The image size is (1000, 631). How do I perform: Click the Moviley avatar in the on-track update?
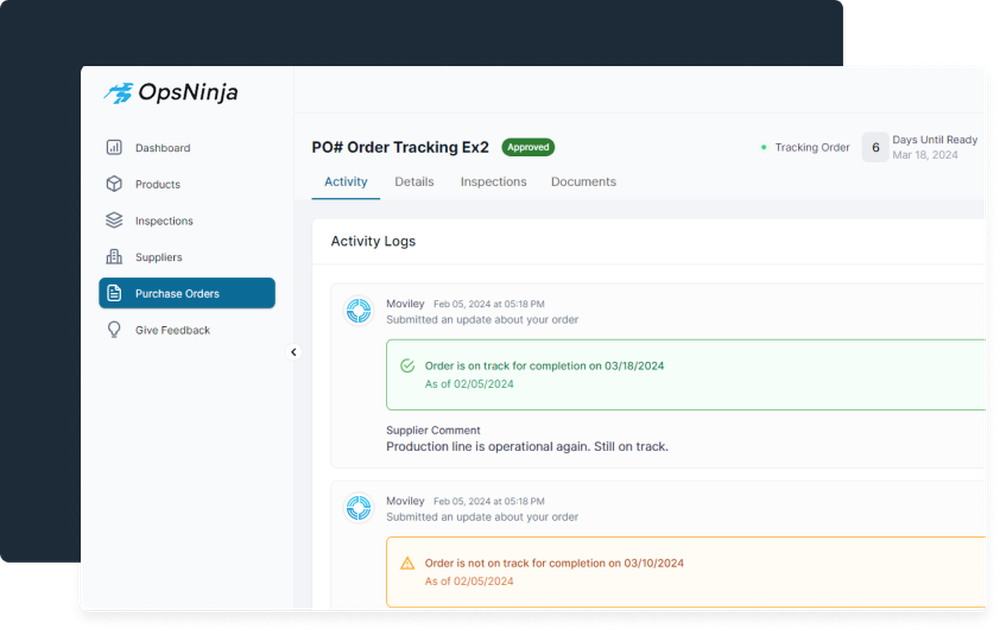tap(358, 311)
